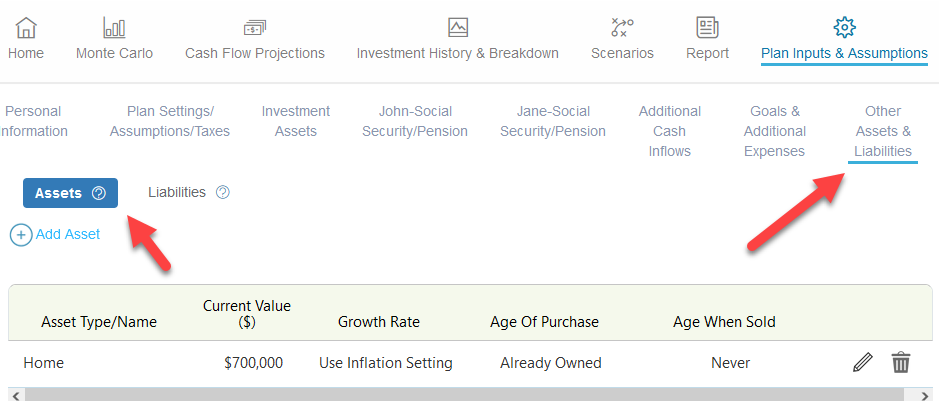Select the Assets button

click(71, 193)
